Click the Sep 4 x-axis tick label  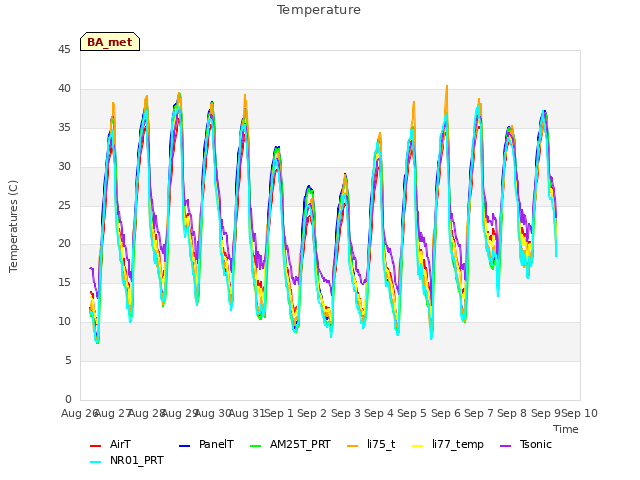click(x=379, y=413)
